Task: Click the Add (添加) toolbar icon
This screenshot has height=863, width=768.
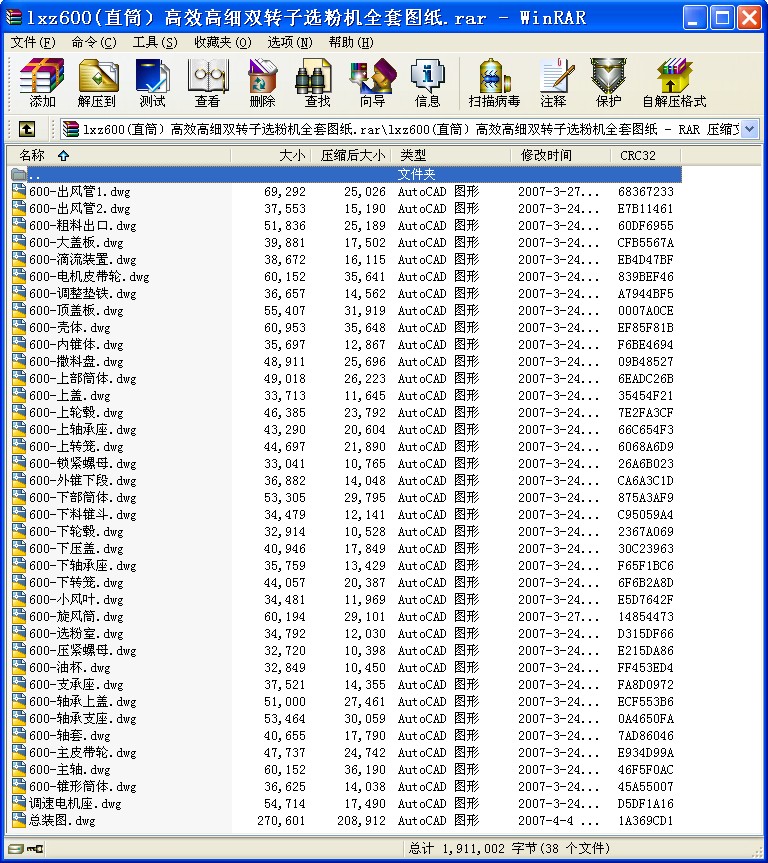Action: (42, 83)
